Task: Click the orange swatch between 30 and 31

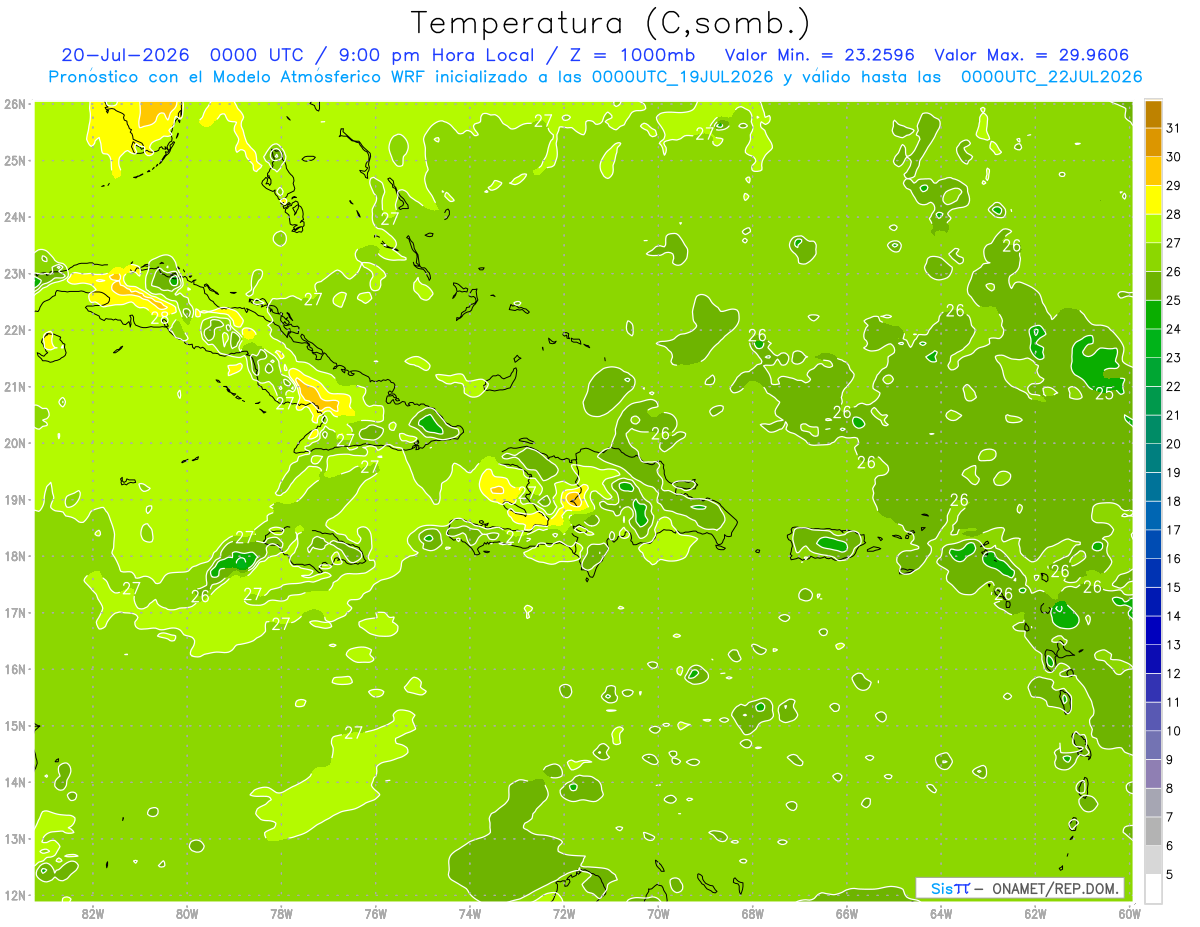Action: coord(1153,142)
